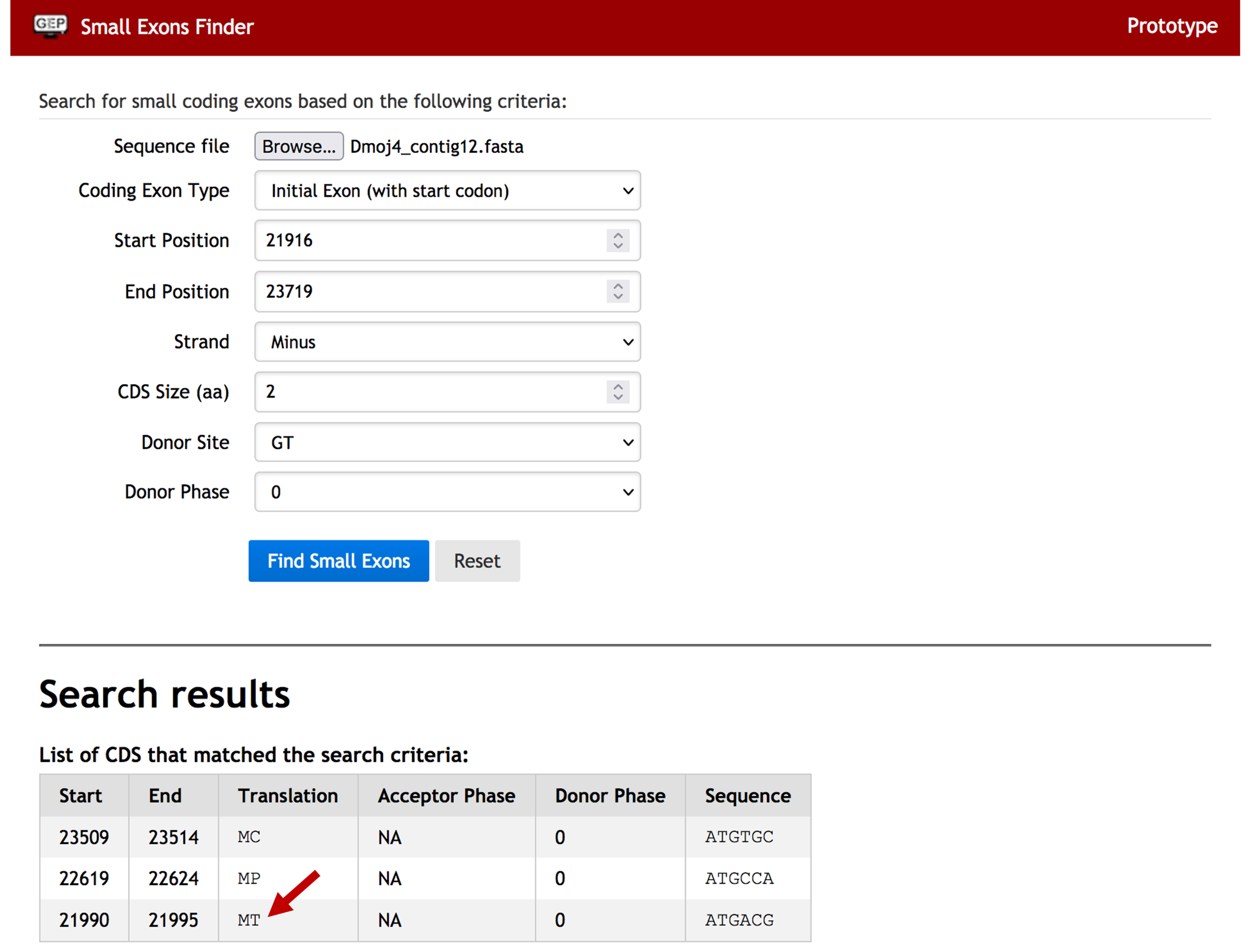This screenshot has width=1250, height=952.
Task: Open the Small Exons Finder home title
Action: pyautogui.click(x=167, y=27)
